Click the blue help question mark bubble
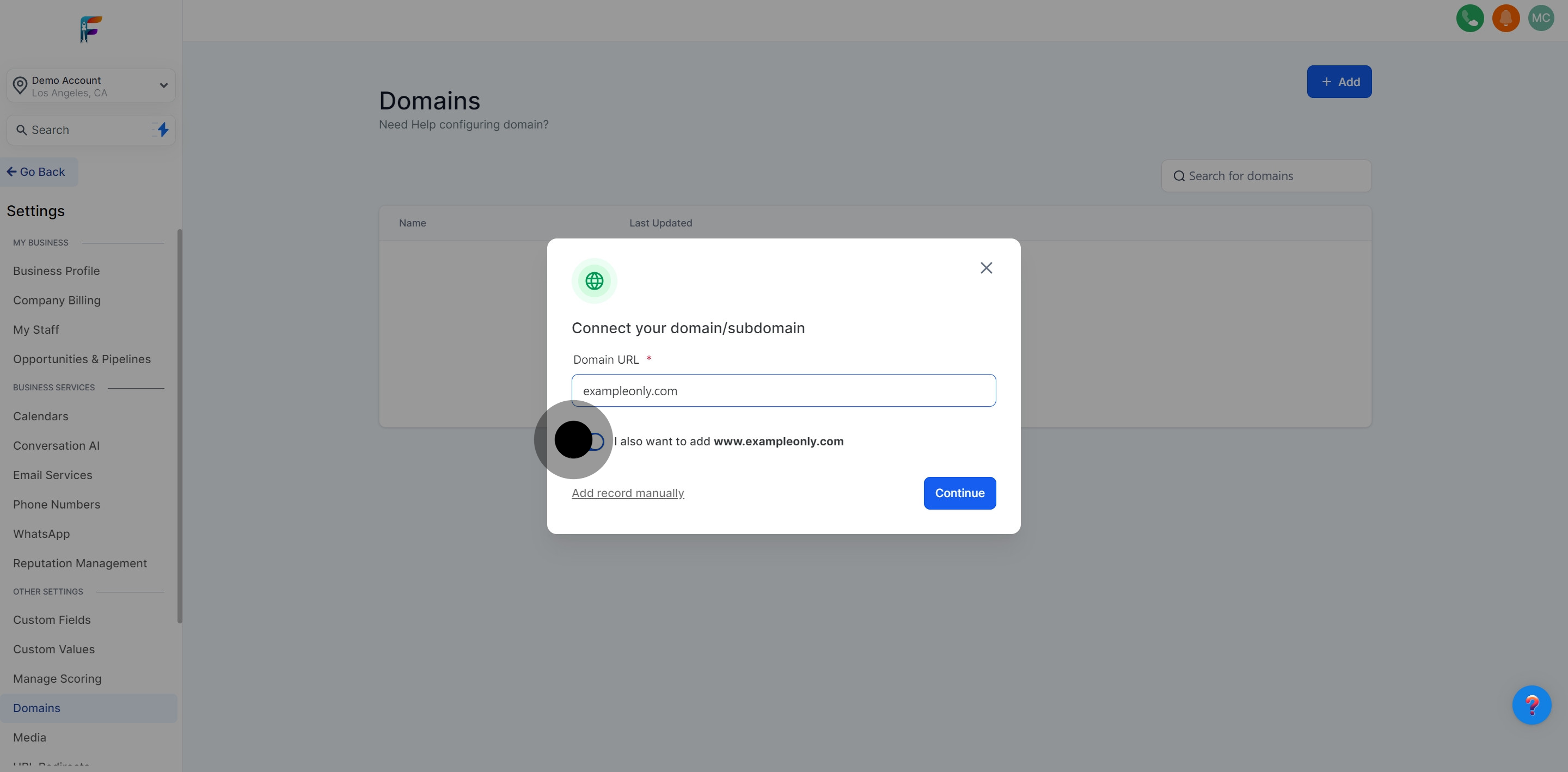The width and height of the screenshot is (1568, 772). 1532,705
